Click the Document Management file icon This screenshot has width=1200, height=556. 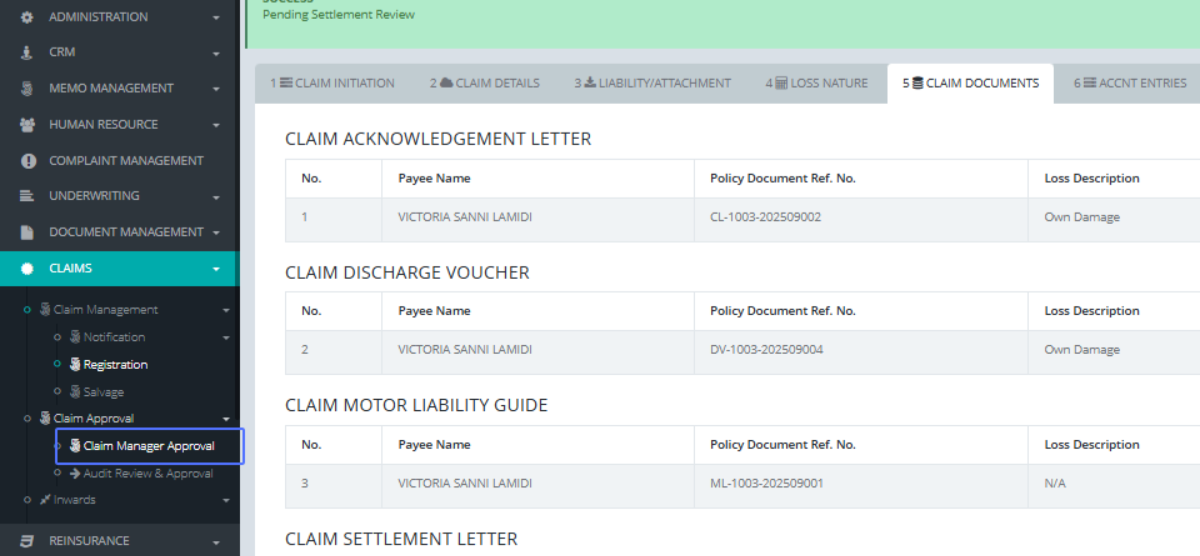[x=27, y=232]
